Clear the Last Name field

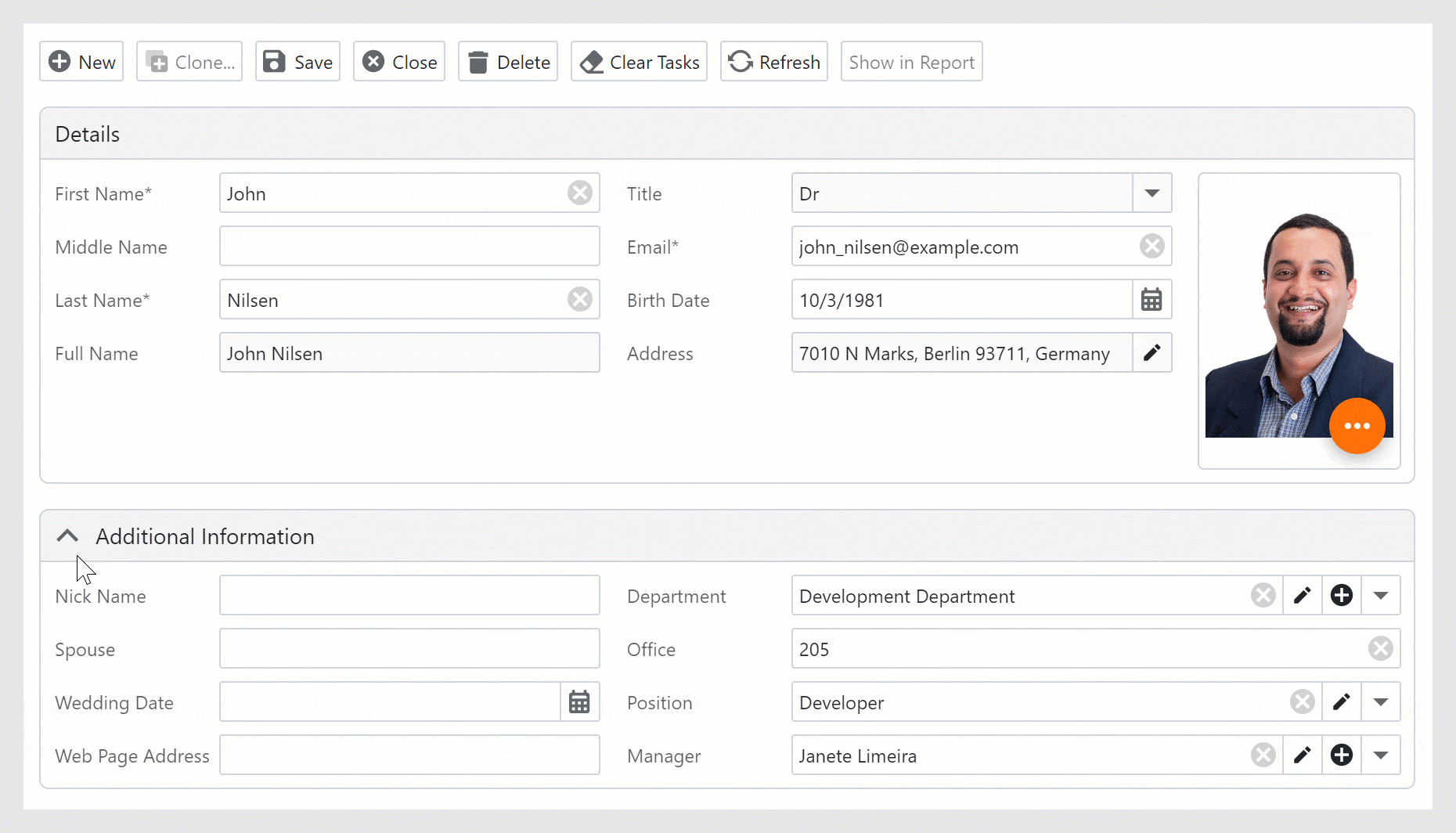pyautogui.click(x=580, y=299)
